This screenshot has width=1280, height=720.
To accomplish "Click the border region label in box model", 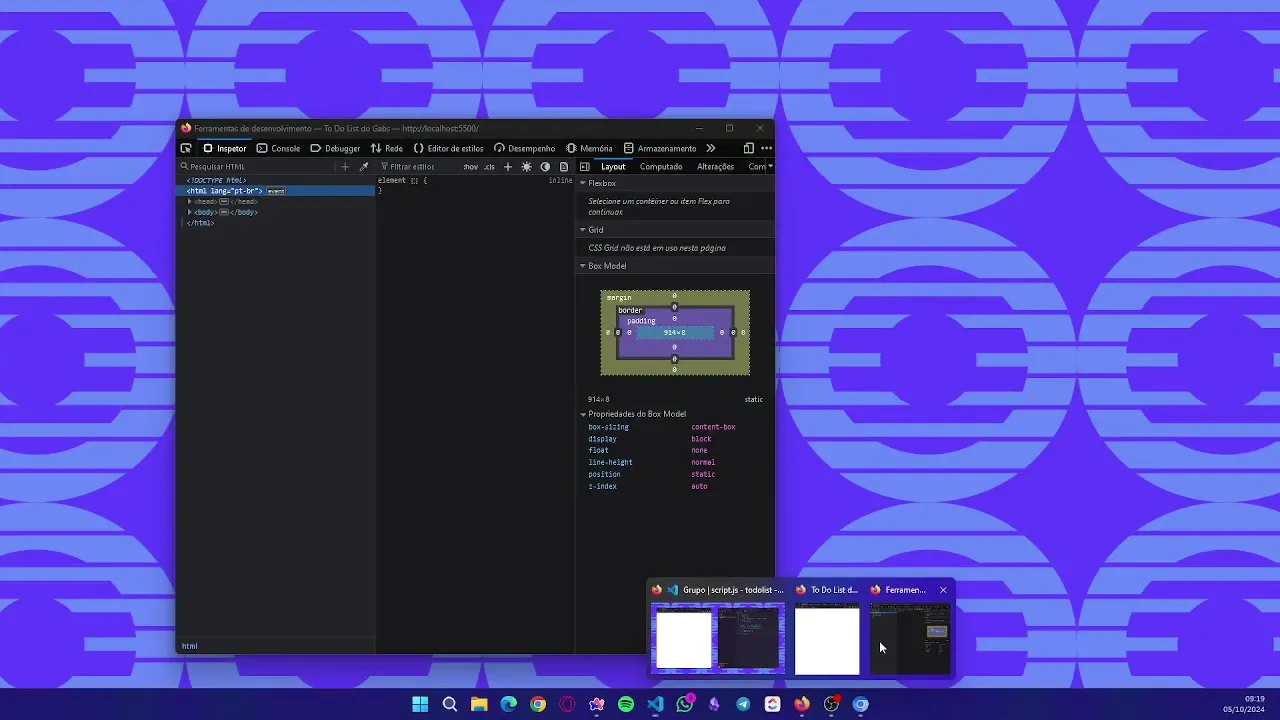I will (x=630, y=310).
